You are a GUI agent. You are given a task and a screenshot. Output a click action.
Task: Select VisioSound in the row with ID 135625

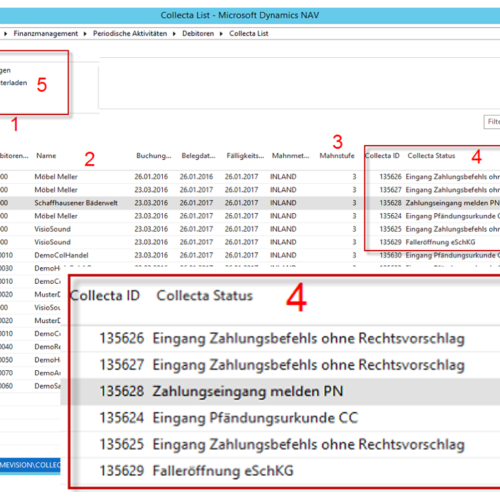tap(52, 229)
